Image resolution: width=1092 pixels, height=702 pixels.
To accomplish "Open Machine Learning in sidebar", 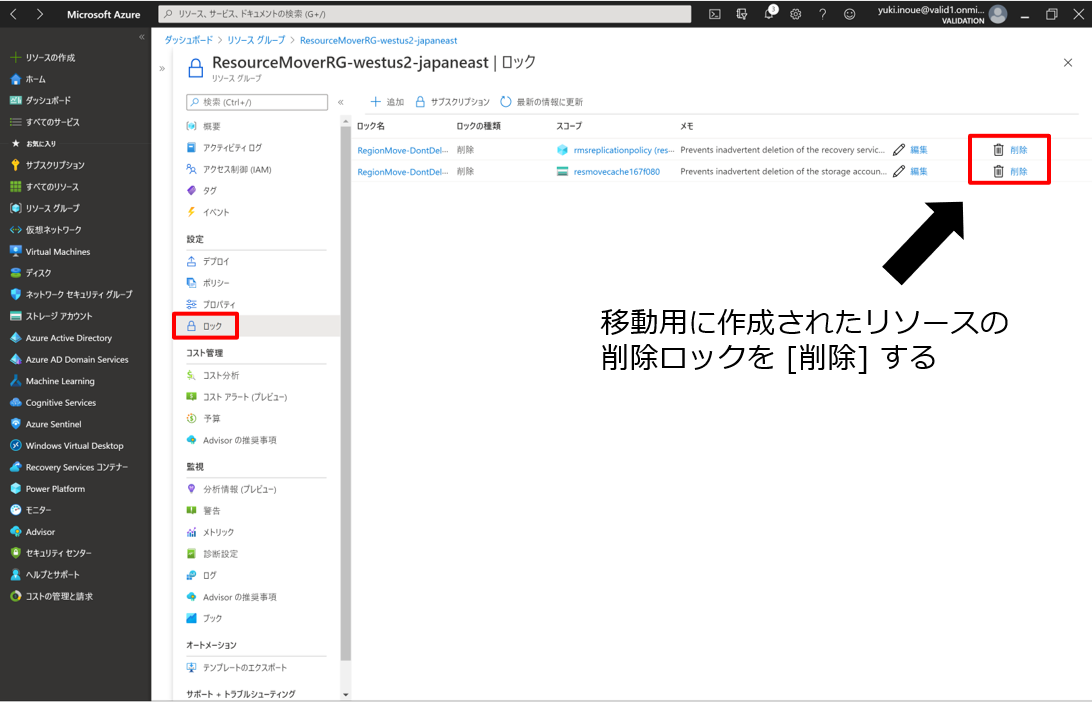I will click(52, 381).
